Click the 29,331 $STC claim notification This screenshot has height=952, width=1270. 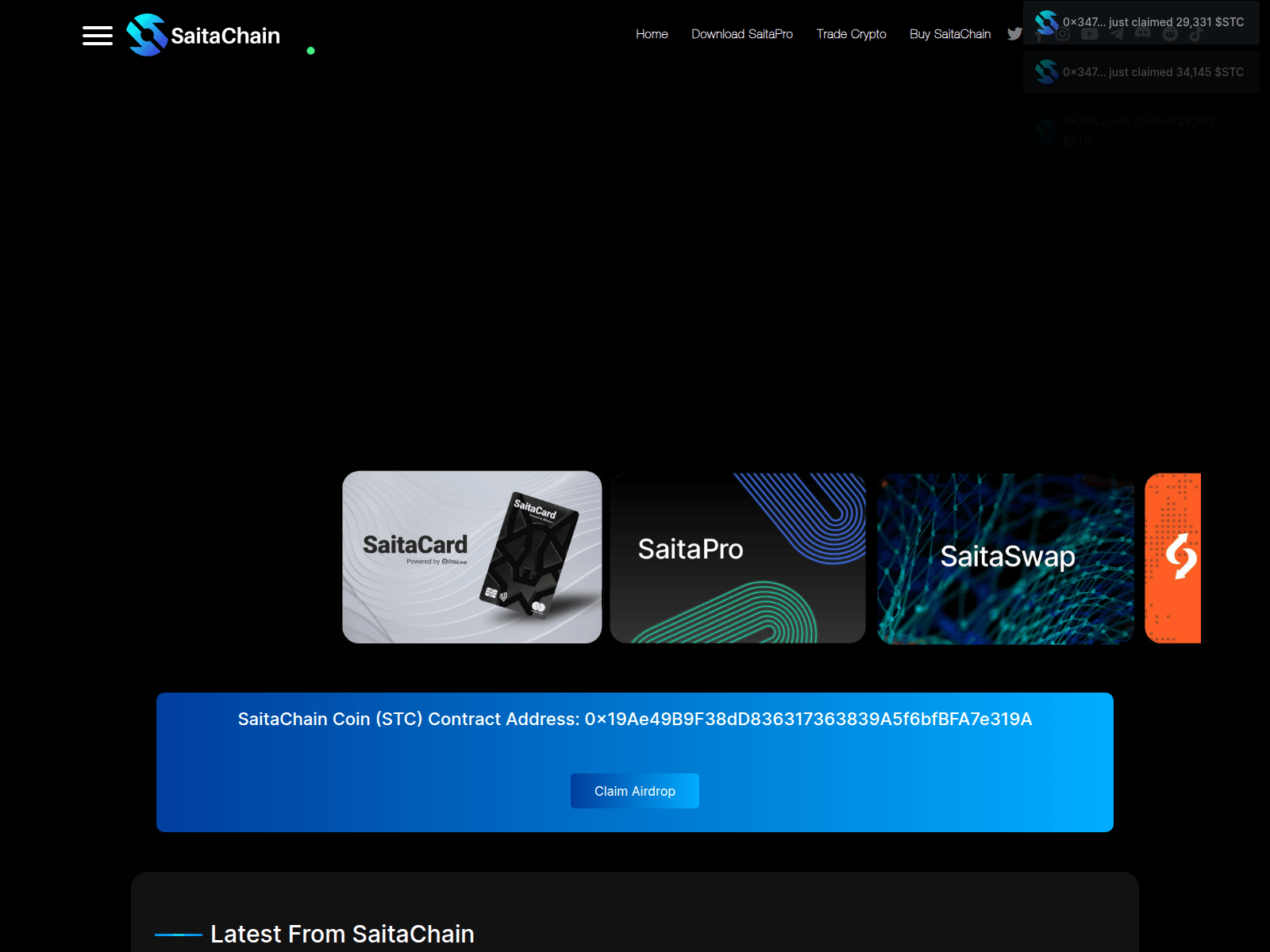click(x=1141, y=22)
